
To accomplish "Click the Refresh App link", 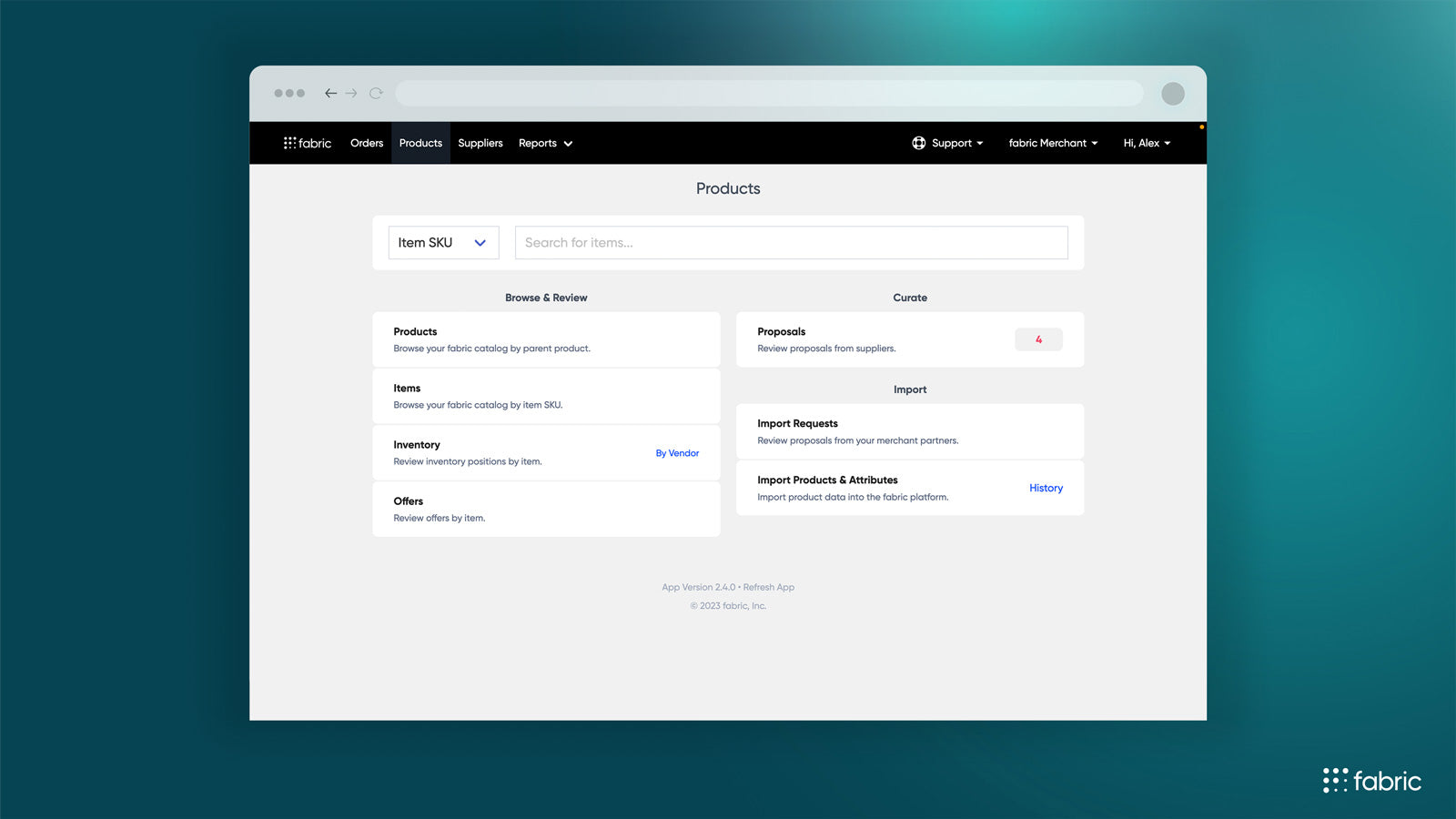I will pos(769,587).
